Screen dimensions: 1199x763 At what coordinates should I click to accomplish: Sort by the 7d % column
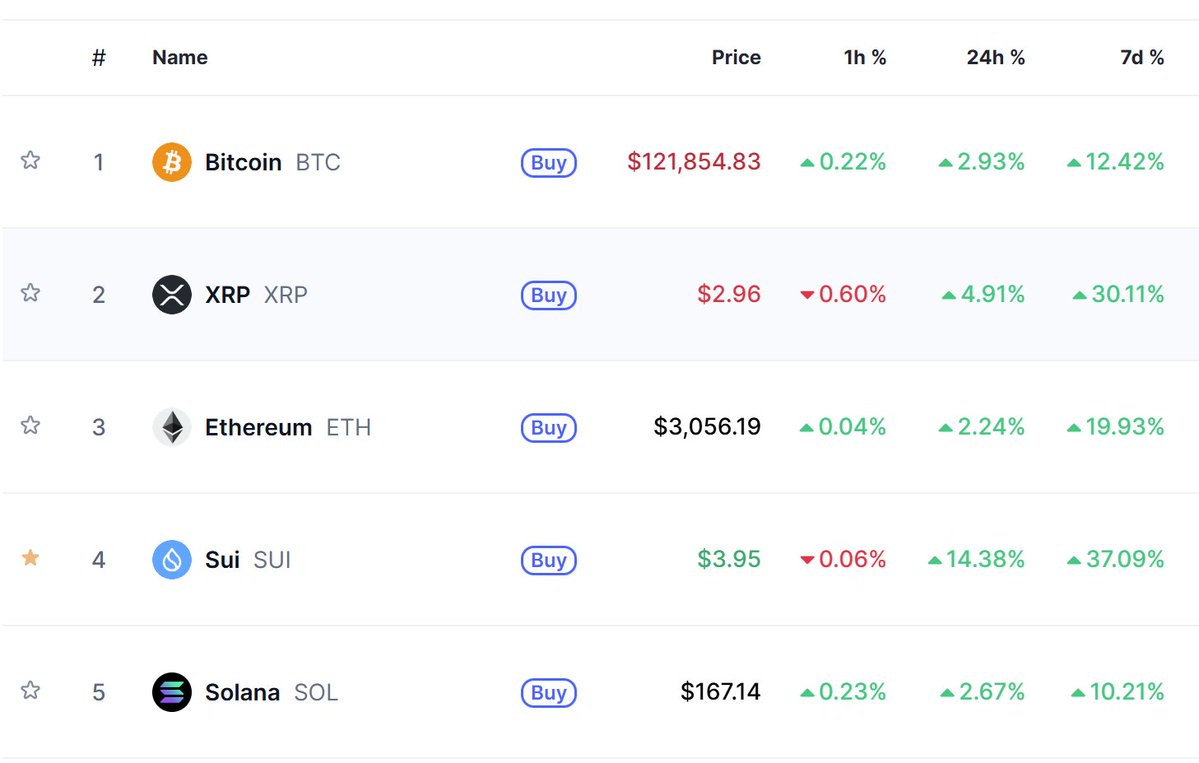1142,57
